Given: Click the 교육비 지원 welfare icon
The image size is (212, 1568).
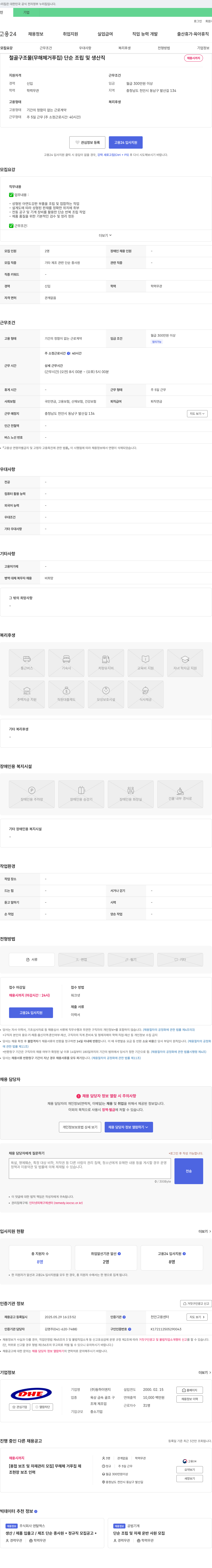Looking at the screenshot, I should 146,663.
